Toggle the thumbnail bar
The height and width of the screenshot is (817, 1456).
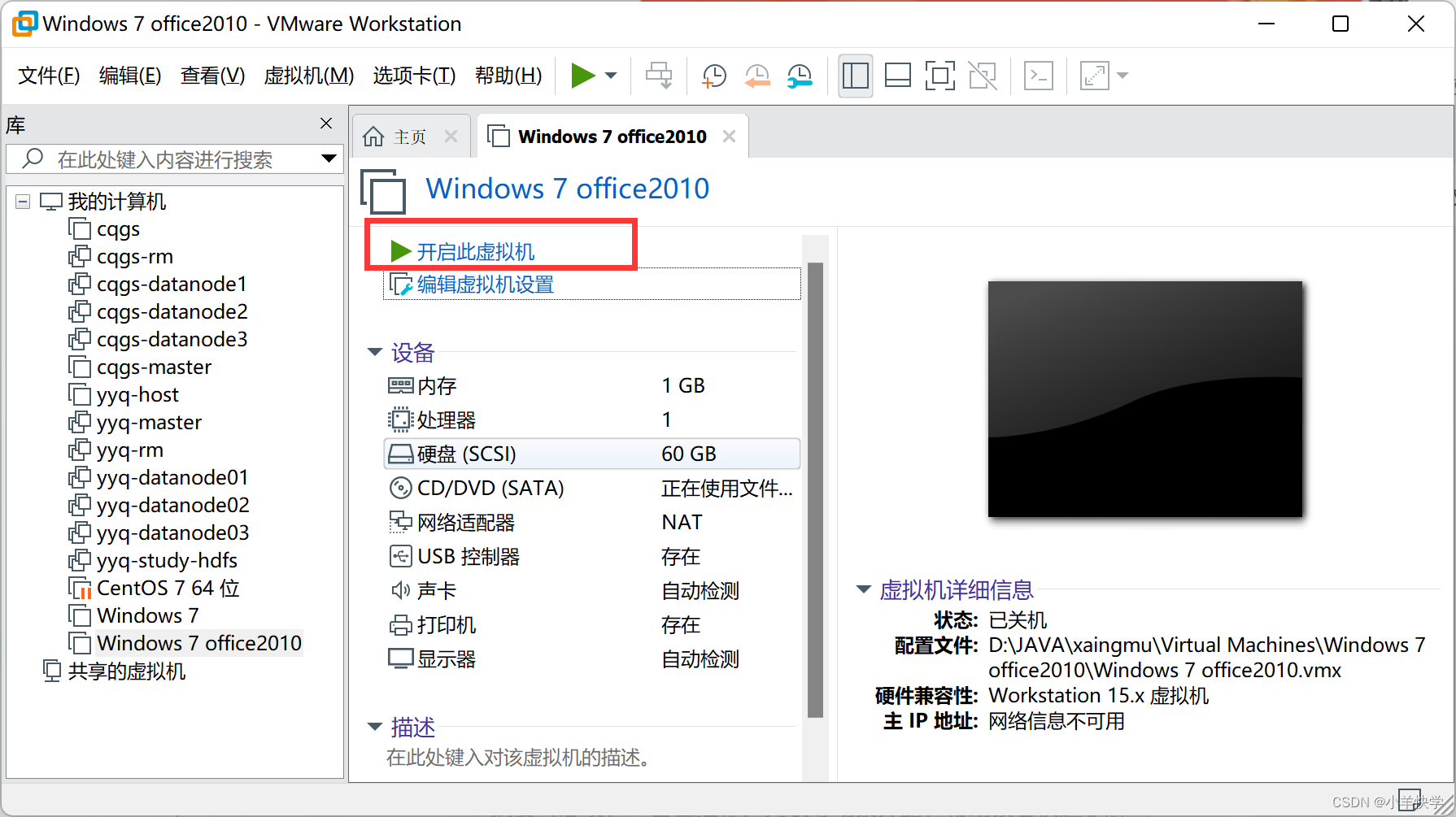coord(897,75)
